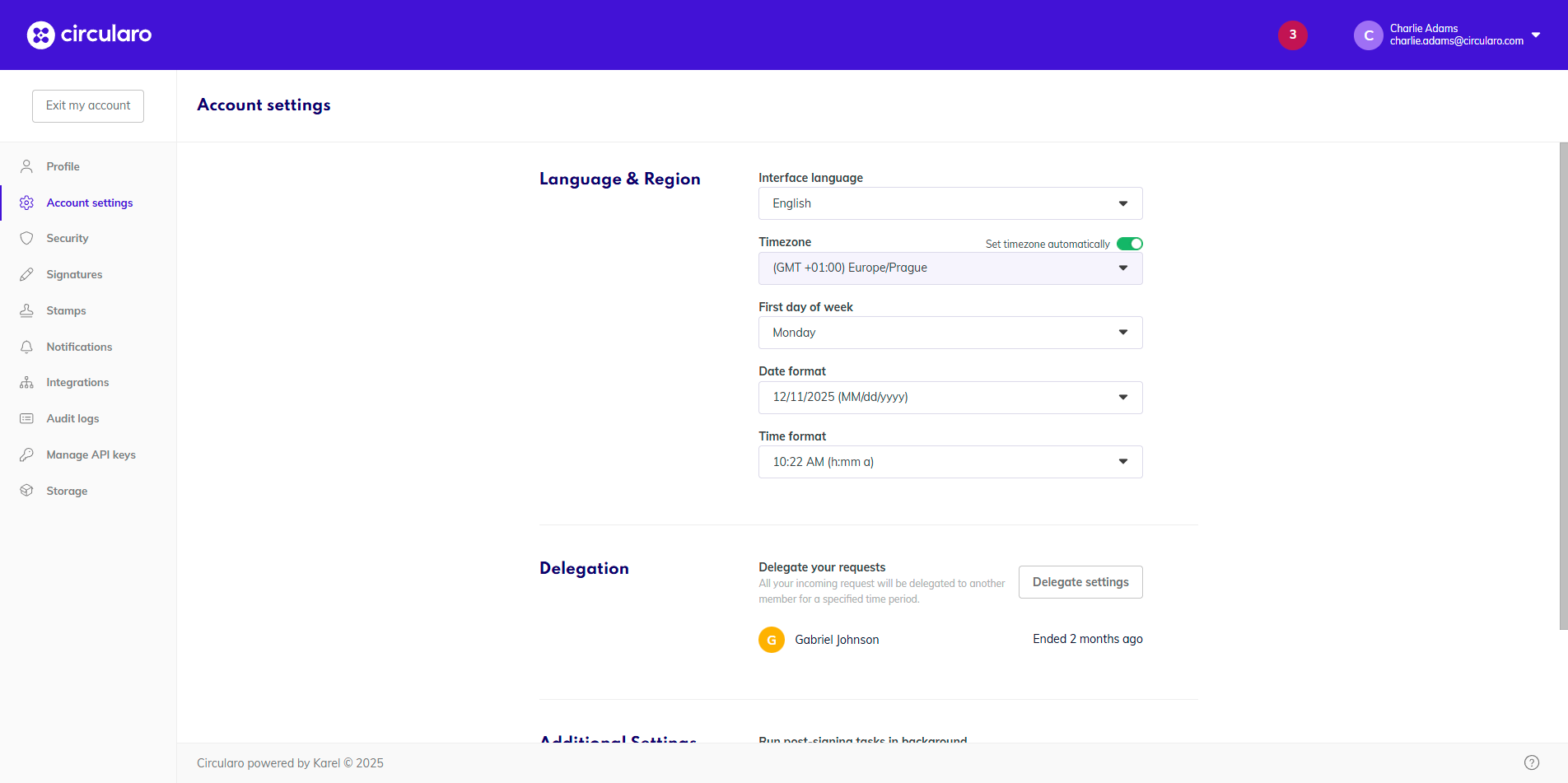Click the Exit my account button
This screenshot has height=783, width=1568.
88,106
